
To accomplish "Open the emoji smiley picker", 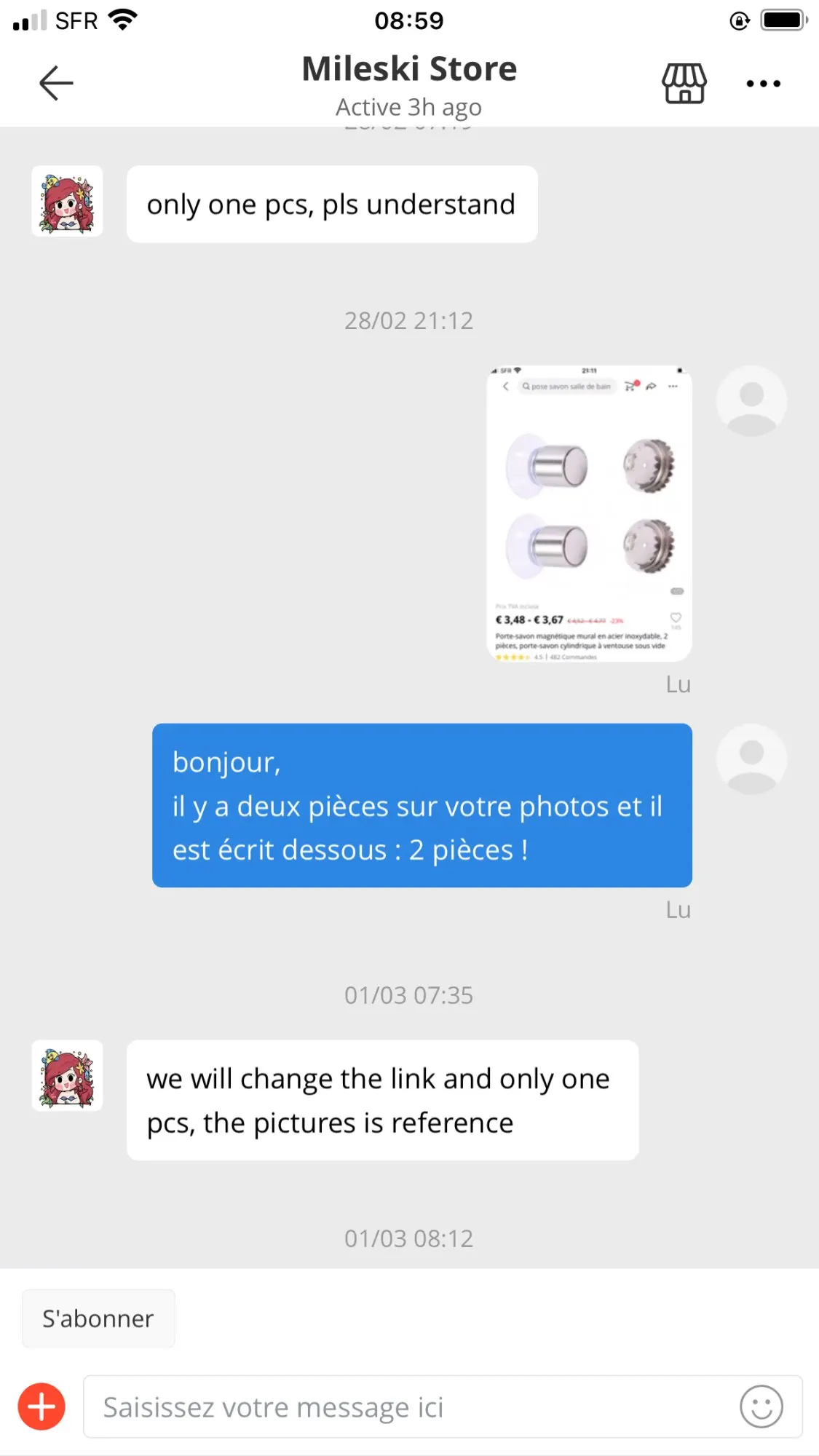I will pyautogui.click(x=761, y=1406).
